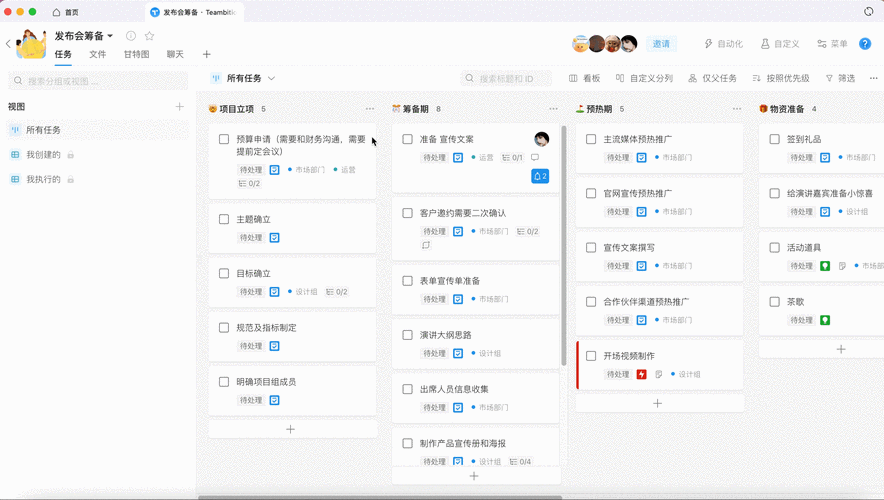Switch to the 聊天 tab
Image resolution: width=884 pixels, height=500 pixels.
click(175, 54)
